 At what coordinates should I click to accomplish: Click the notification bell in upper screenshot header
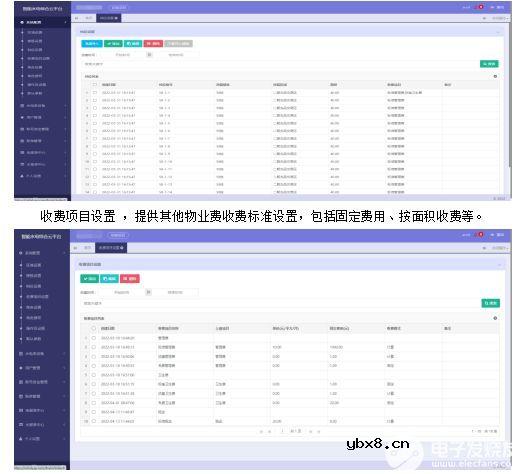480,7
